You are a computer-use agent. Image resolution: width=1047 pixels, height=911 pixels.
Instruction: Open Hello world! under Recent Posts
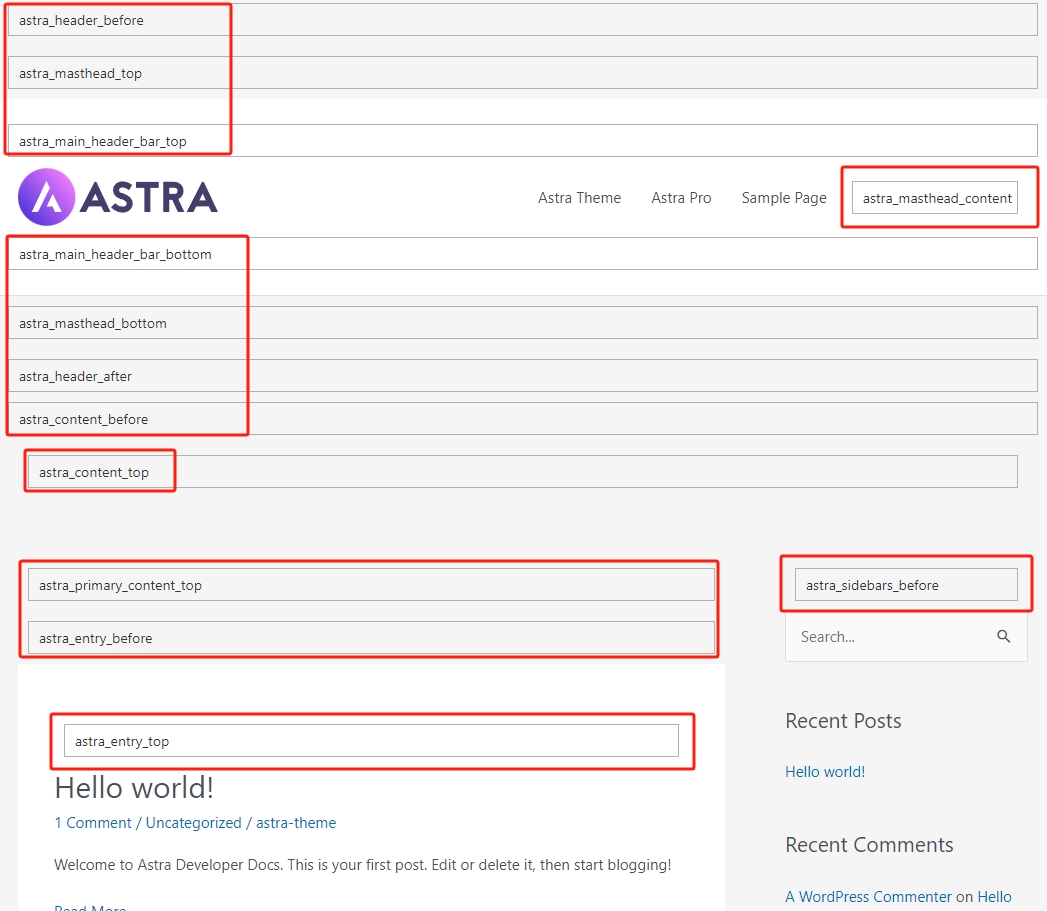pos(825,771)
